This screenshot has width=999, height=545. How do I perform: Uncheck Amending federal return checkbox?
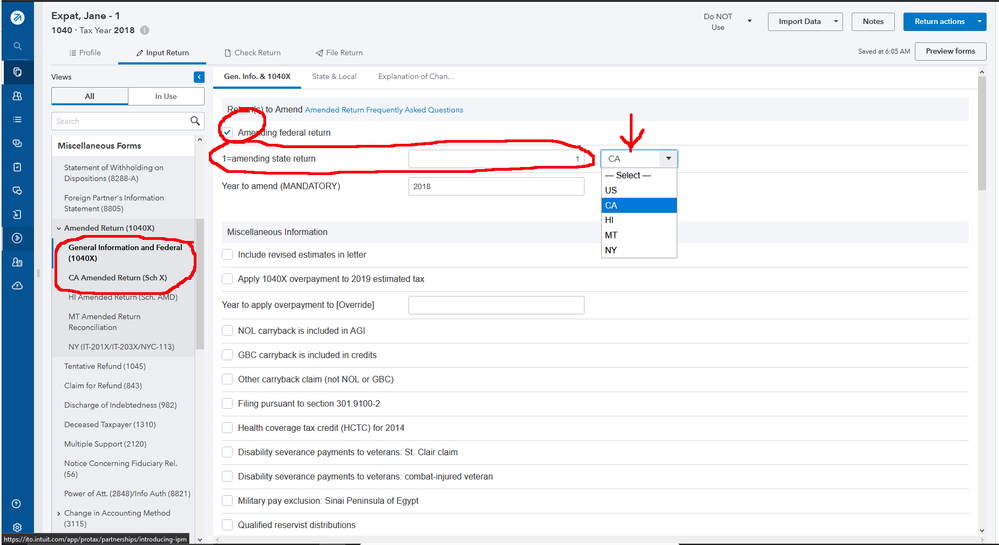tap(228, 132)
